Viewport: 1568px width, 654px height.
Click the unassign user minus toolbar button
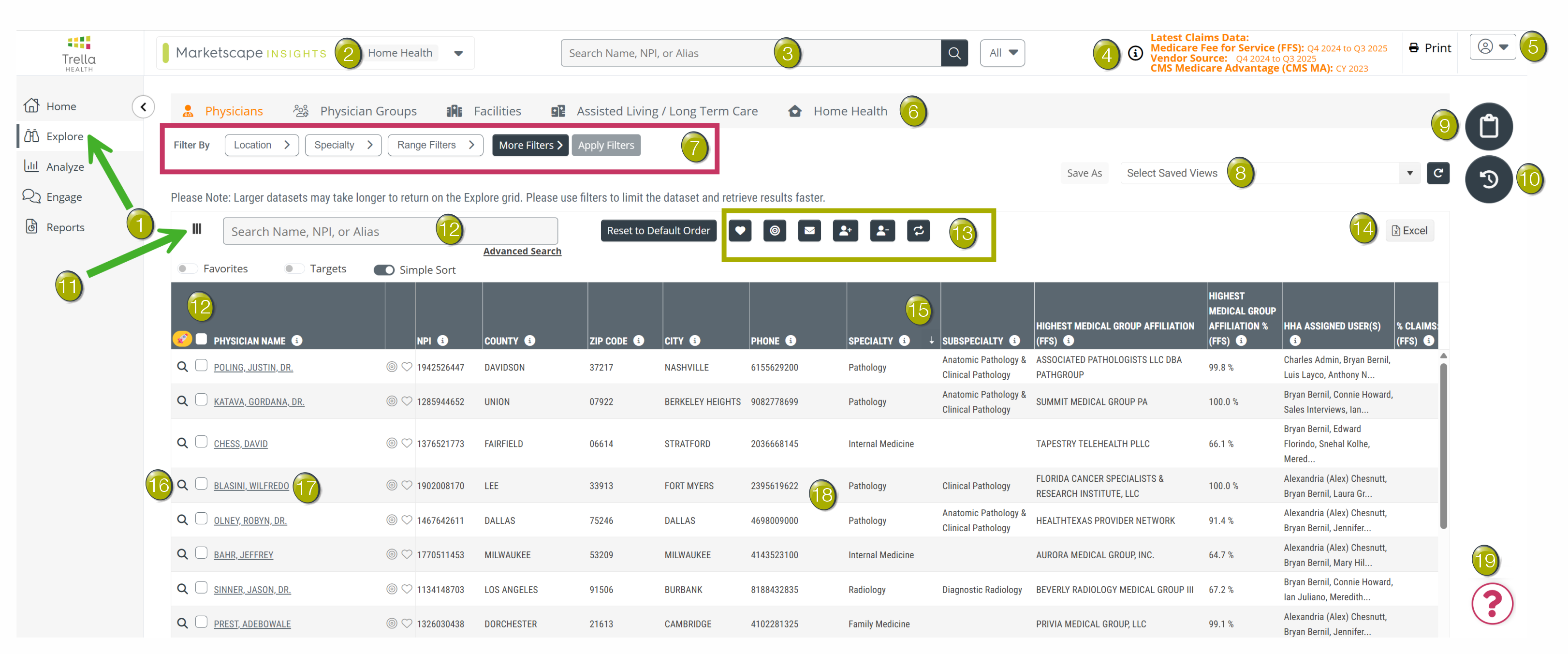882,230
